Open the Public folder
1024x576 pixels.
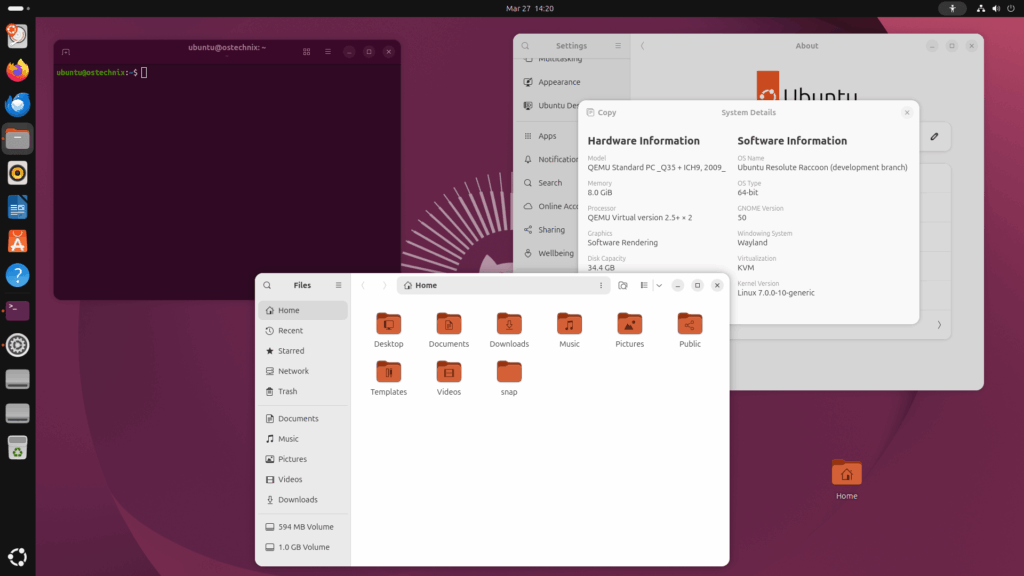[690, 330]
